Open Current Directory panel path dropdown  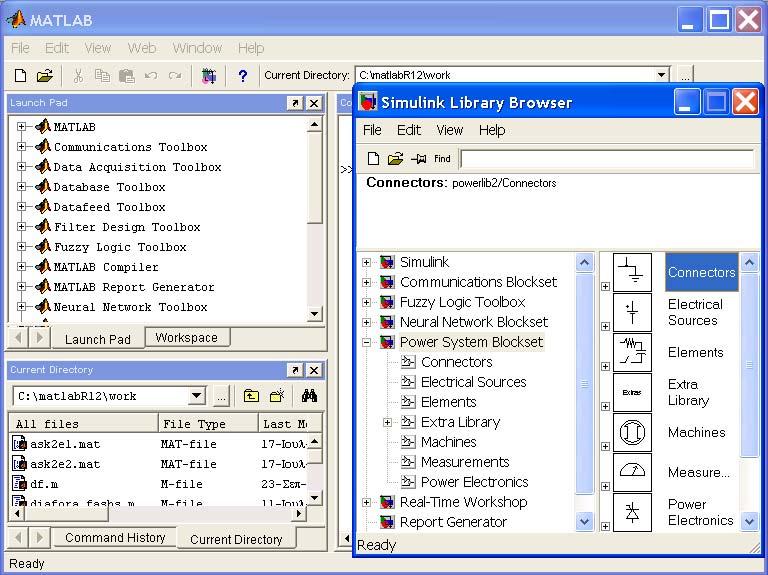click(197, 396)
